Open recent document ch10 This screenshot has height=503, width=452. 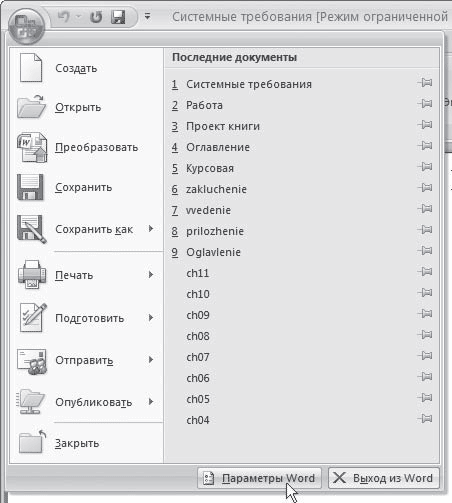[x=198, y=294]
